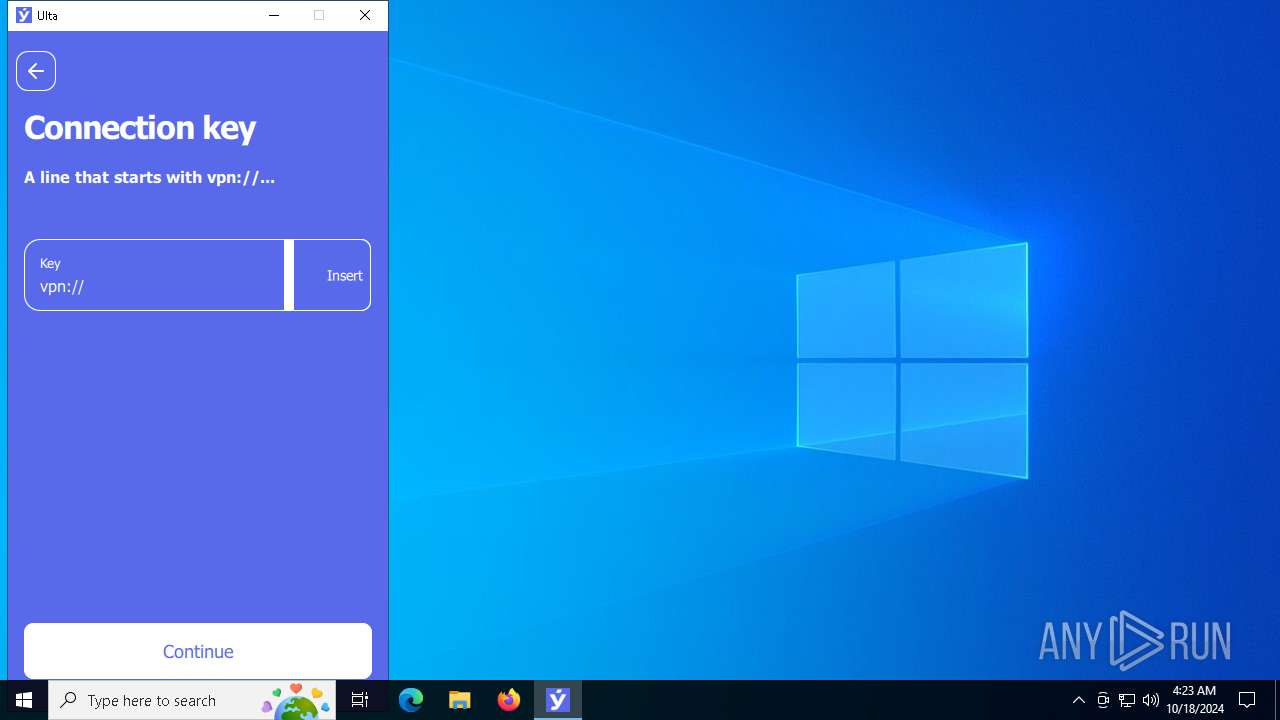Open the volume control icon
Screen dimensions: 1280x720
(1151, 700)
